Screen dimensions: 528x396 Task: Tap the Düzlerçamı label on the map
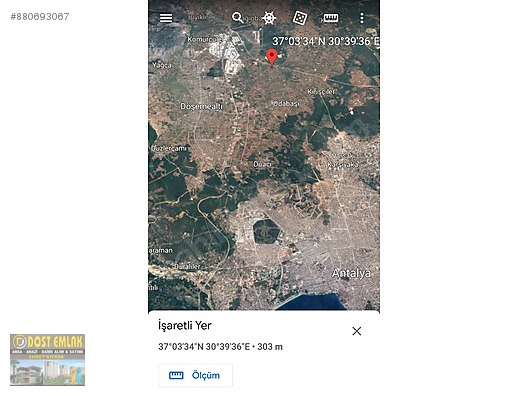pyautogui.click(x=168, y=148)
